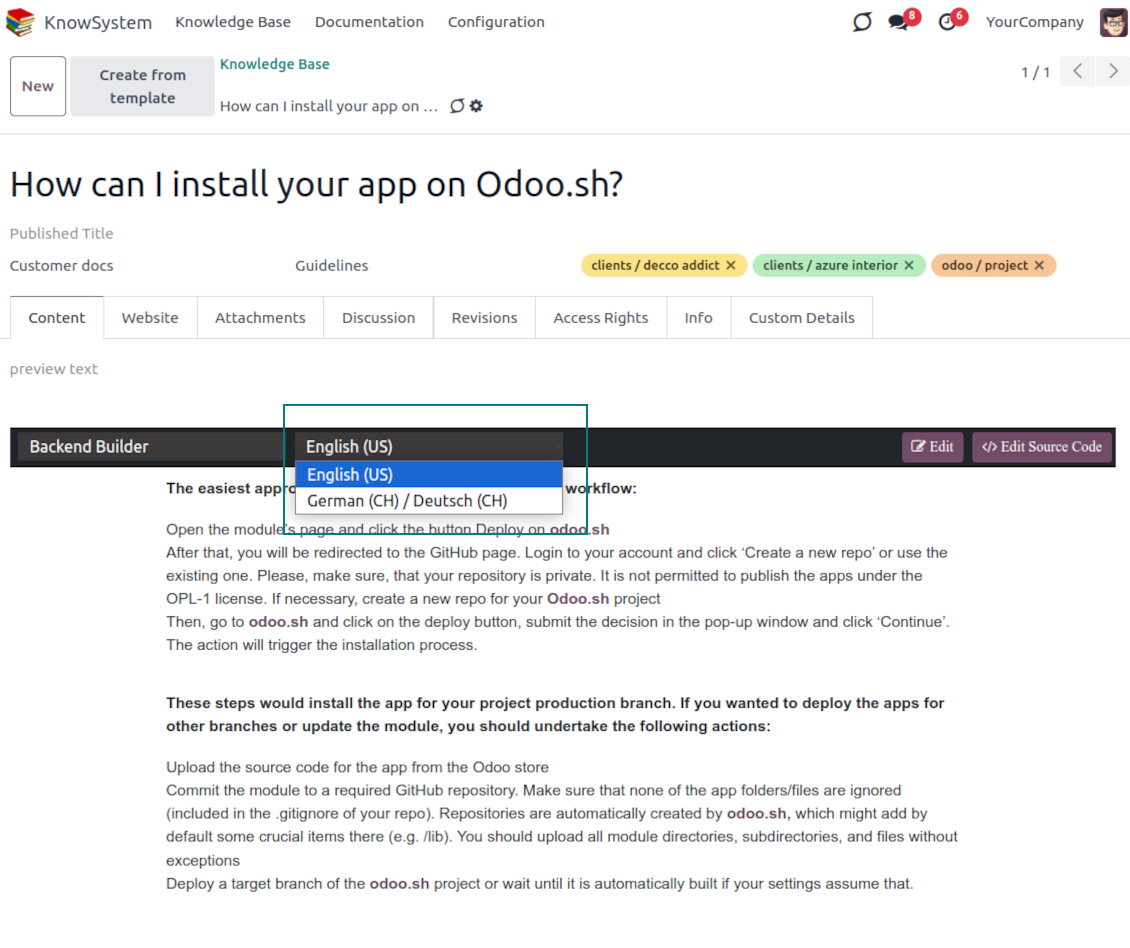
Task: Click the Edit button in builder bar
Action: coord(932,447)
